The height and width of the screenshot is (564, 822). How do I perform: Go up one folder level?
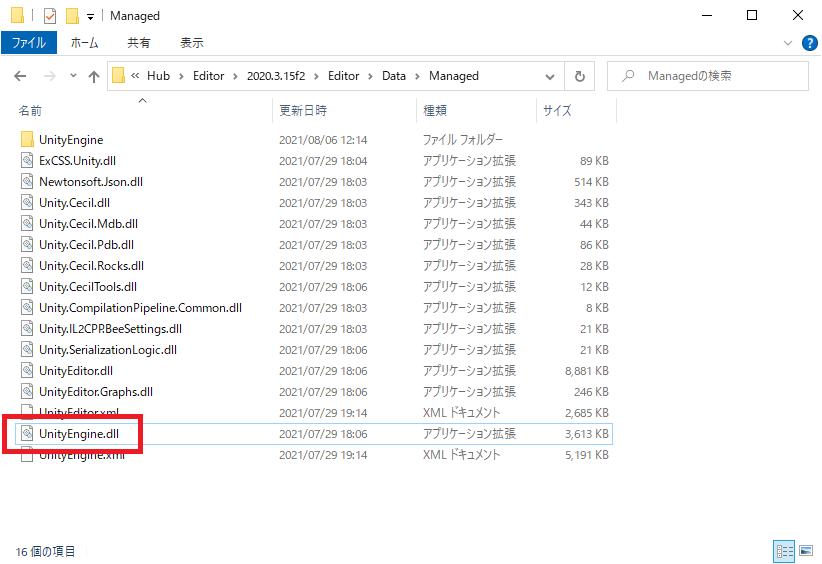(x=94, y=77)
